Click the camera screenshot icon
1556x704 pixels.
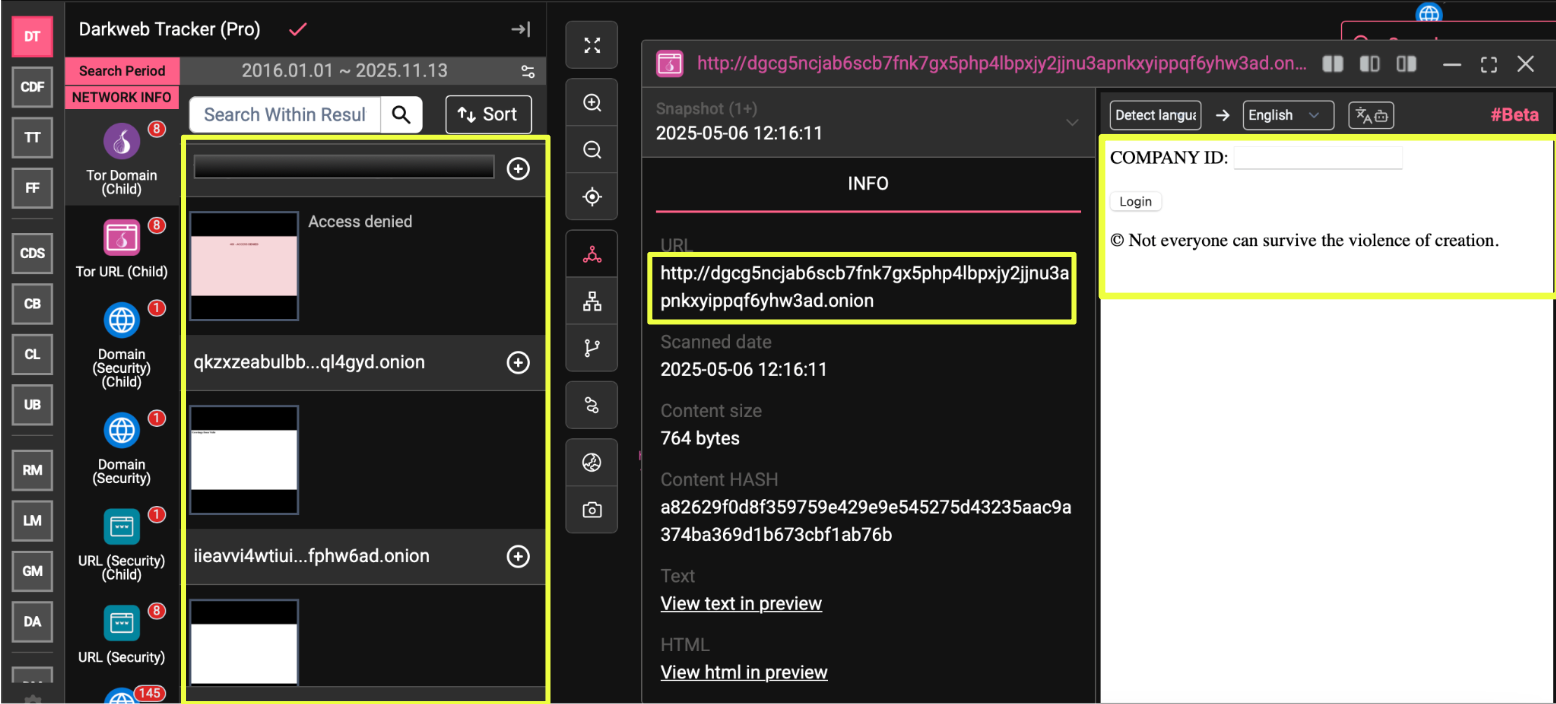tap(592, 510)
